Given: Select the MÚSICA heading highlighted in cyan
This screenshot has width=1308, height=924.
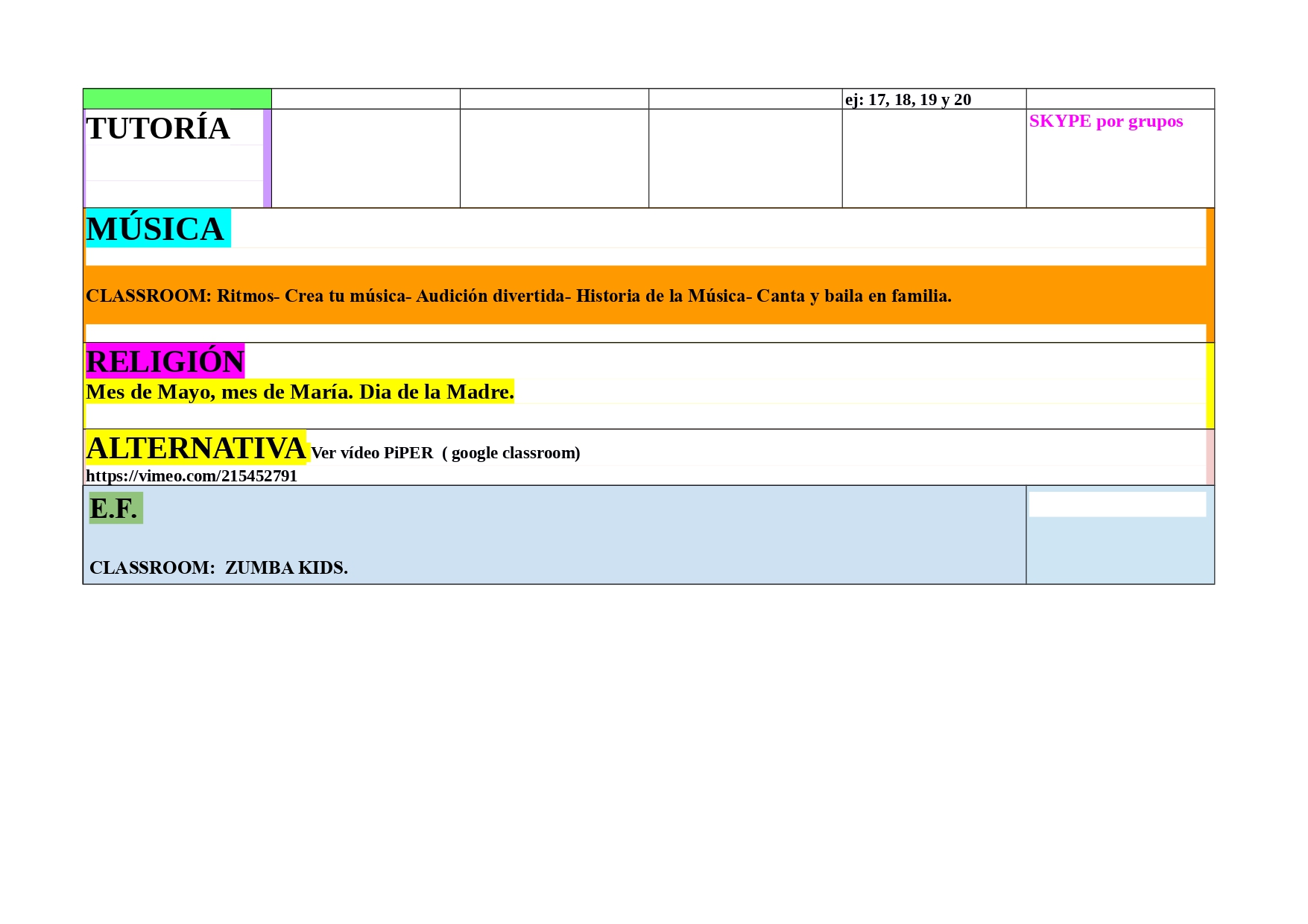Looking at the screenshot, I should pos(155,229).
